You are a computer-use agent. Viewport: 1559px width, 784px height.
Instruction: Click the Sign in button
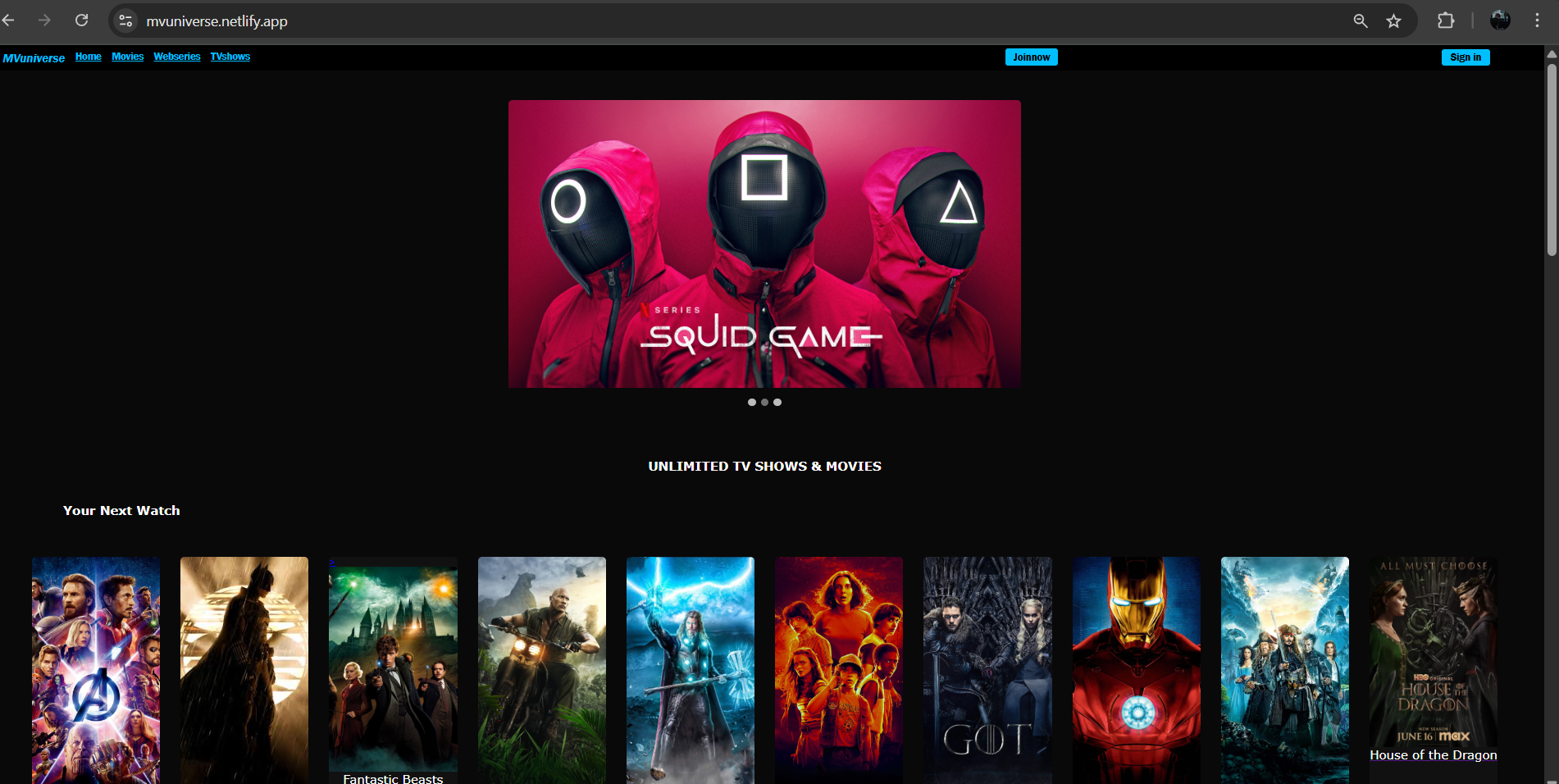(1466, 57)
